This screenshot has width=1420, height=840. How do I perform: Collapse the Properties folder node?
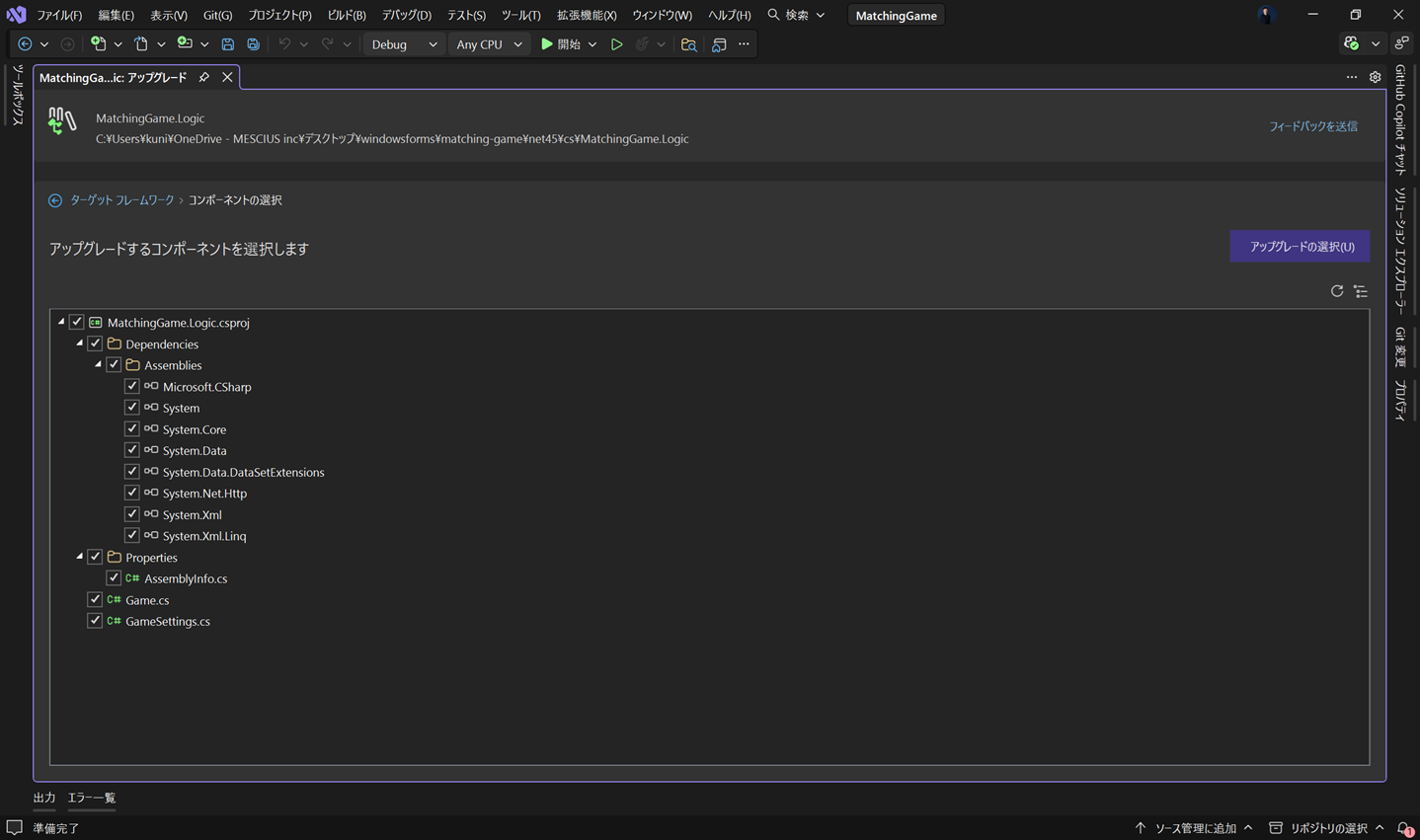[80, 557]
